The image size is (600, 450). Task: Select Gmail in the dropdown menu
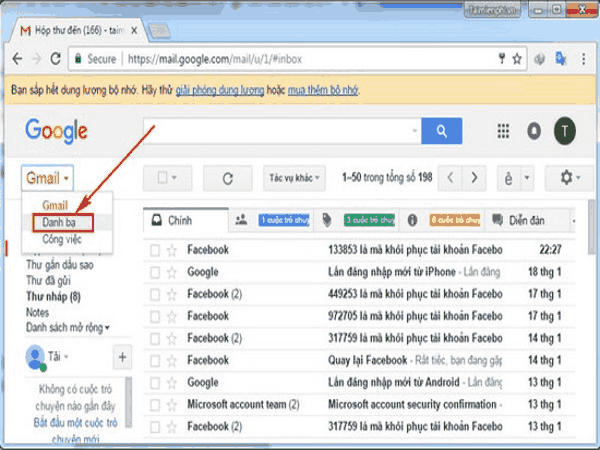pos(55,205)
